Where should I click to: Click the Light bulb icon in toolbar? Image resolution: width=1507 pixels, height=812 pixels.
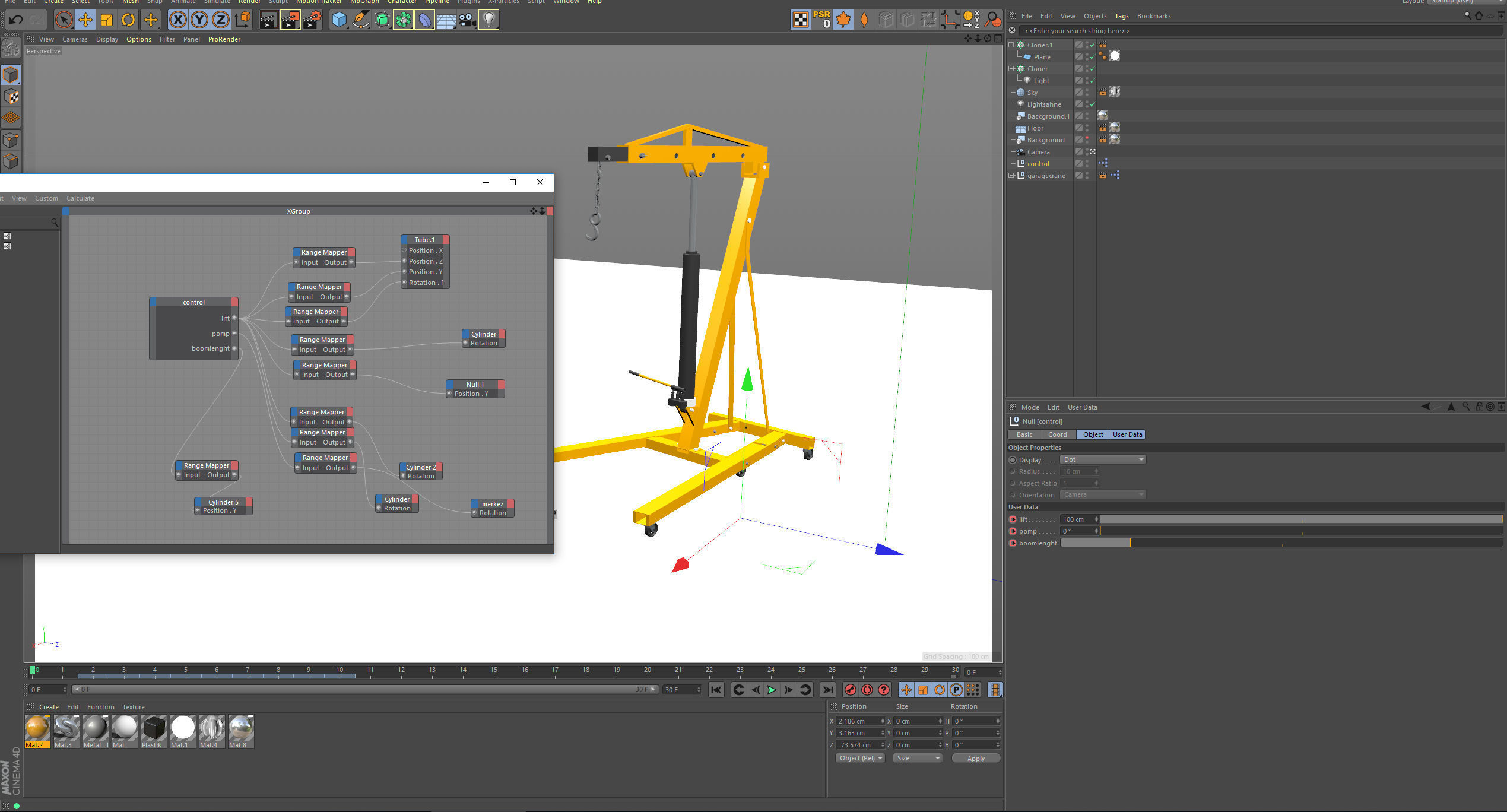(x=488, y=20)
